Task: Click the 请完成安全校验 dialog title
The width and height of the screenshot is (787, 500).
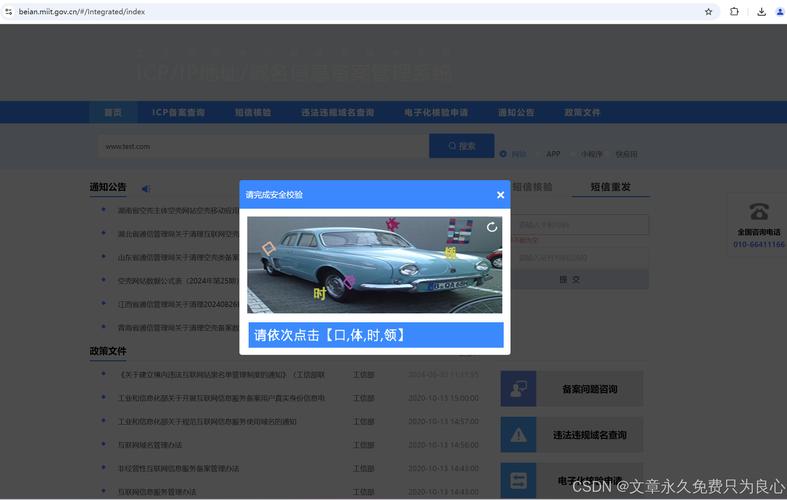Action: [274, 195]
